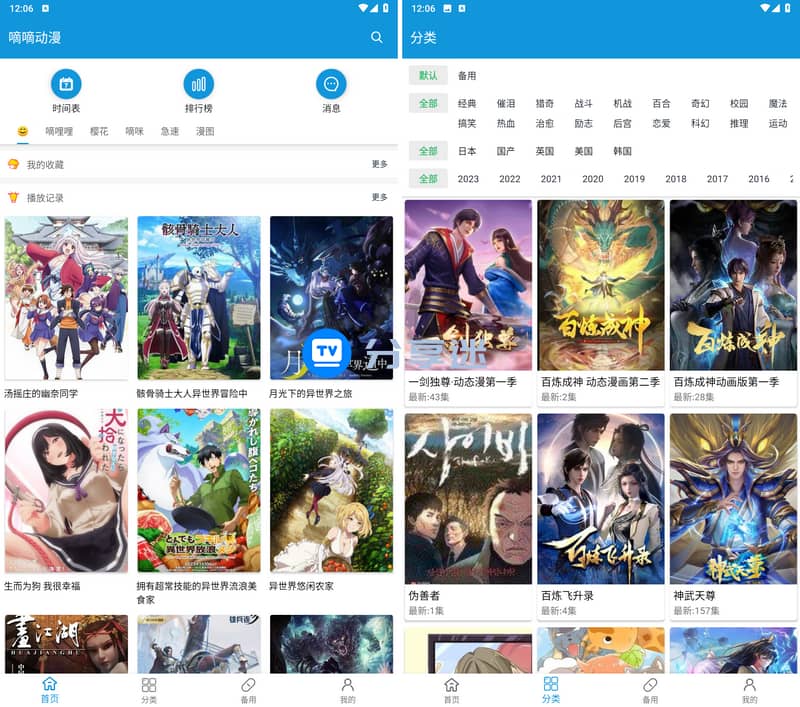The height and width of the screenshot is (707, 800).
Task: Choose the 2022 year filter
Action: [510, 179]
